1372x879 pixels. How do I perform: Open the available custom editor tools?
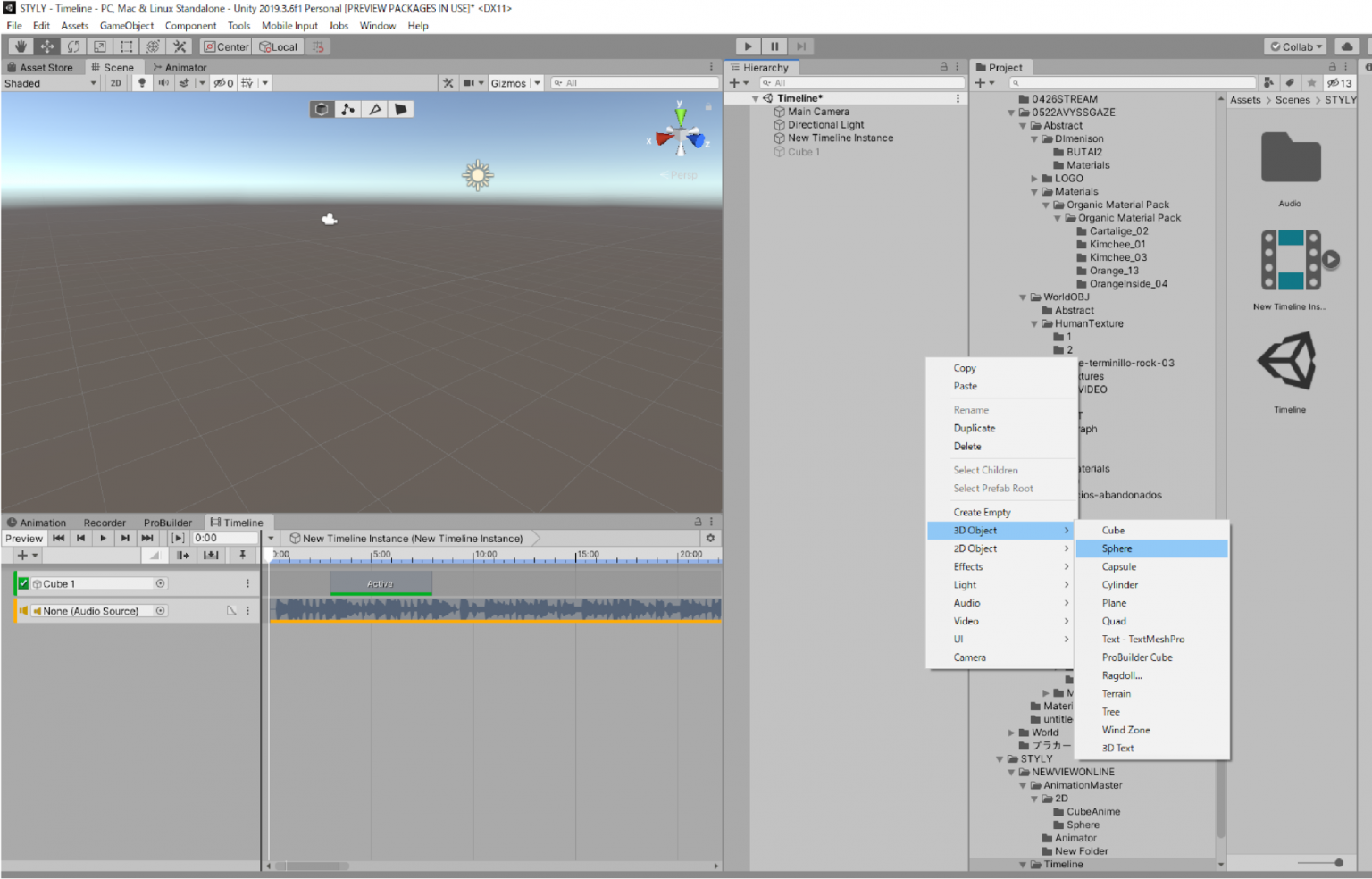click(x=180, y=46)
